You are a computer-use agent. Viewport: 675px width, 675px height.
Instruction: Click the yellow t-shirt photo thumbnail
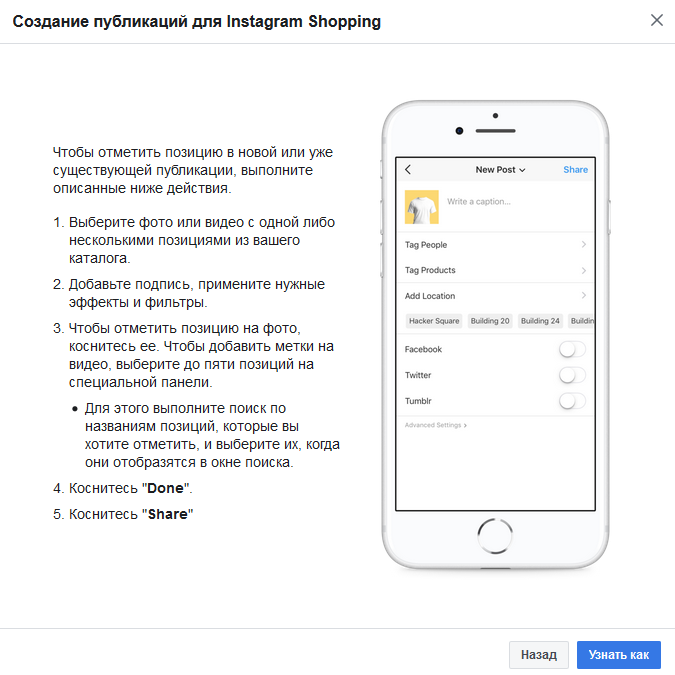click(x=421, y=206)
